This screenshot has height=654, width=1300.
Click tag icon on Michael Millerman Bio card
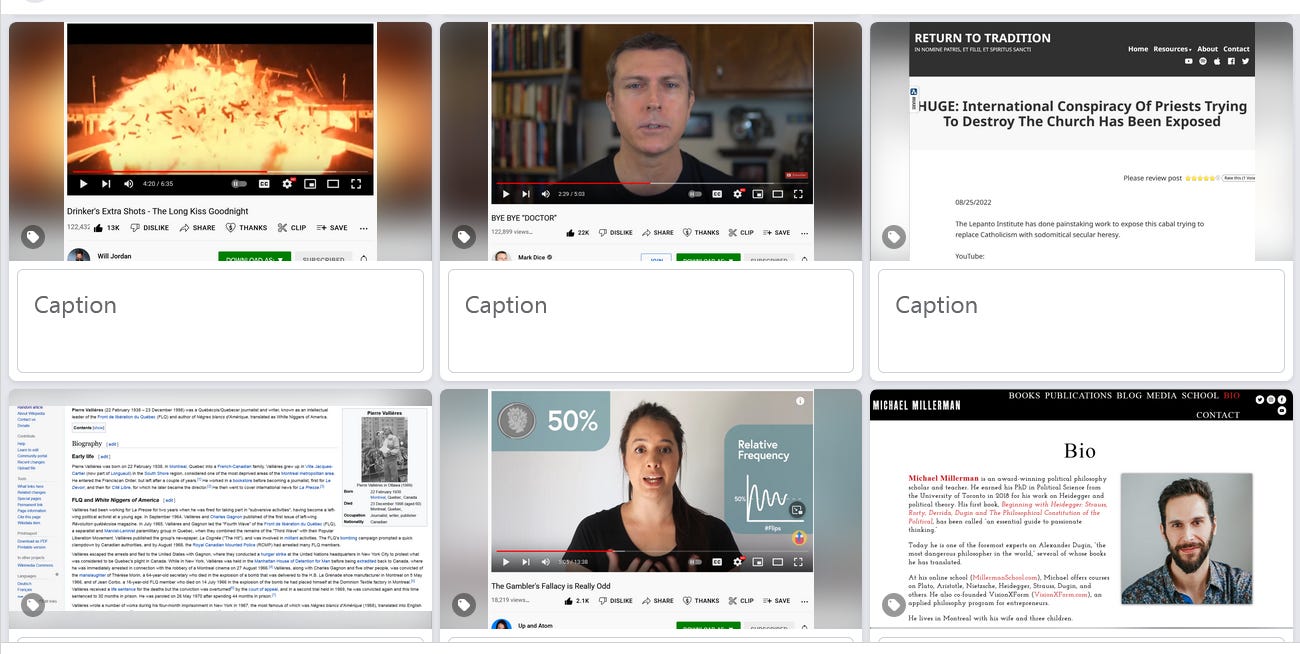(894, 605)
